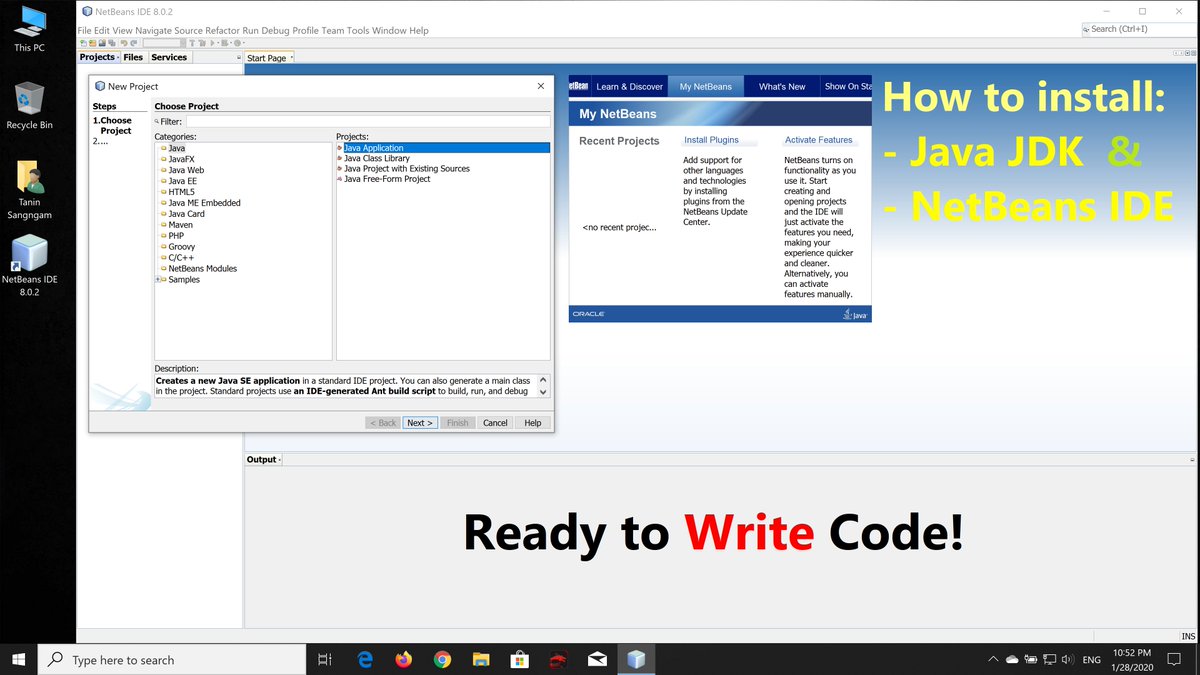Click Help in the New Project dialog

(x=533, y=423)
